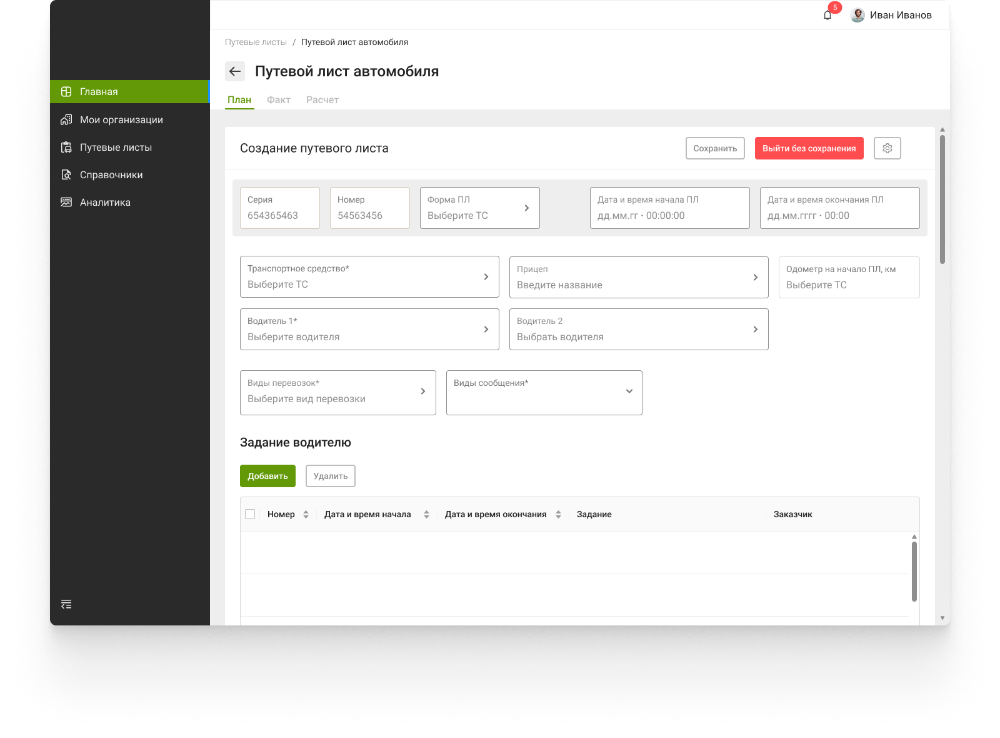Open the Виды перевозок selector
This screenshot has height=738, width=1000.
point(338,392)
